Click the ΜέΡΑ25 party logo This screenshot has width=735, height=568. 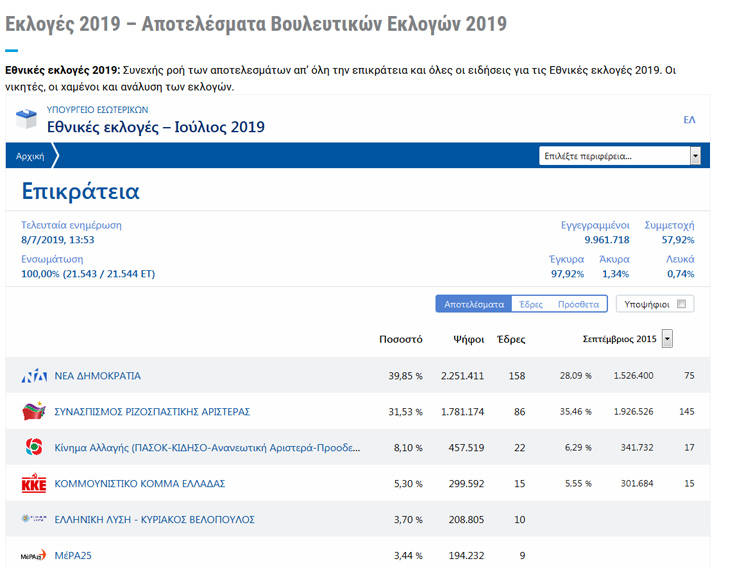pyautogui.click(x=34, y=555)
